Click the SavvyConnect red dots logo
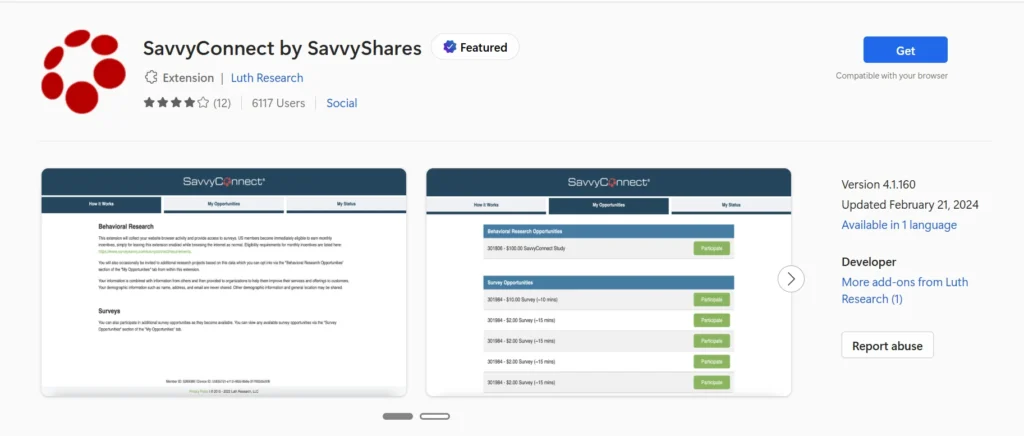 [x=81, y=71]
